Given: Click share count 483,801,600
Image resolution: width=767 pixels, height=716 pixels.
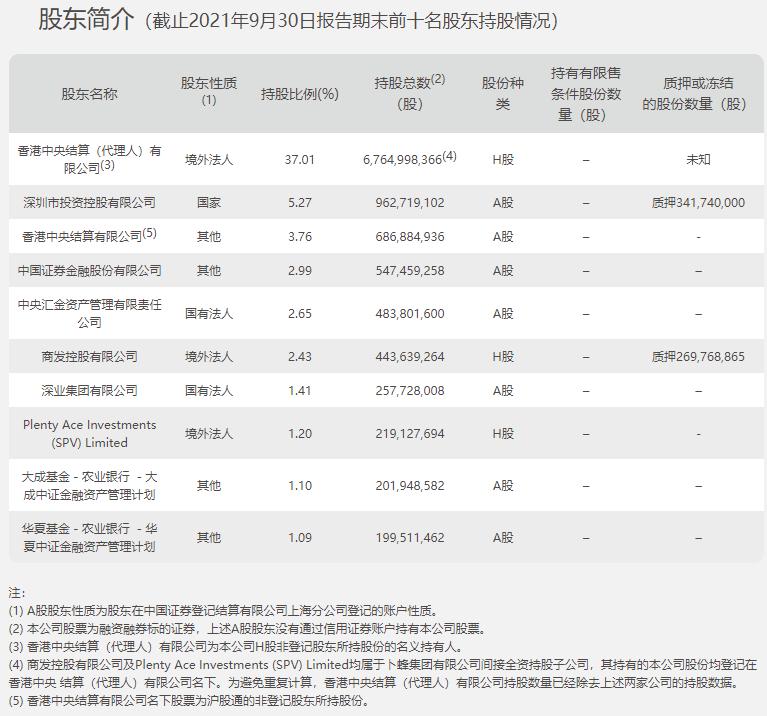Looking at the screenshot, I should click(x=410, y=313).
